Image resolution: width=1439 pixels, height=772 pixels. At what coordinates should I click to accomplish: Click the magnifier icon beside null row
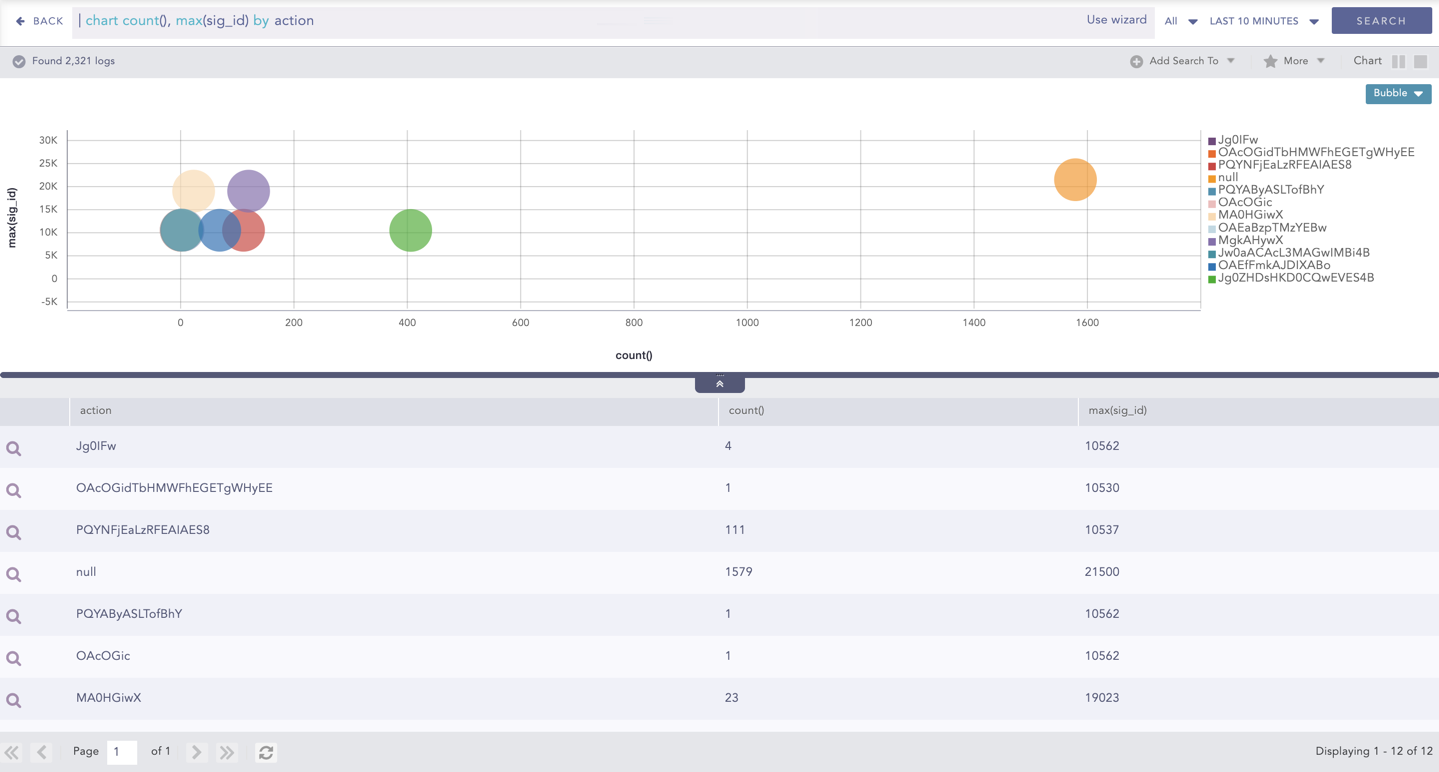pos(14,575)
